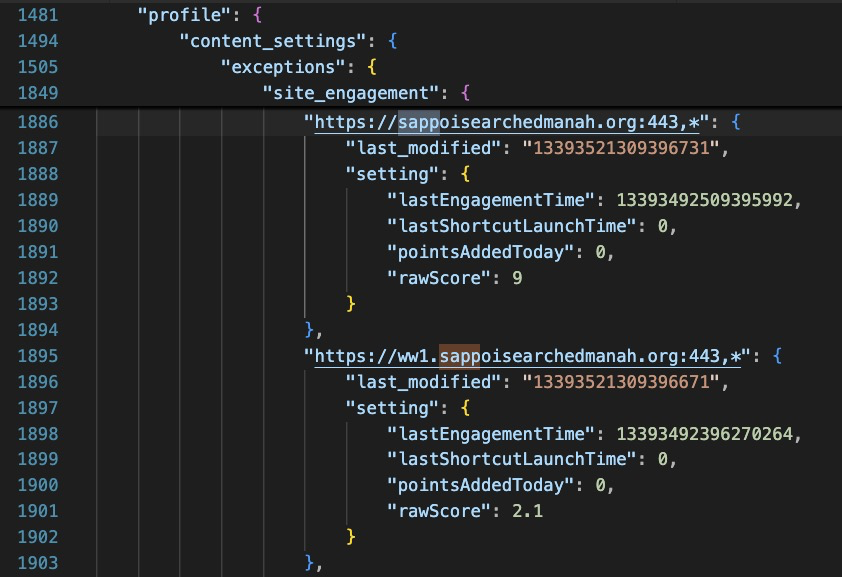The width and height of the screenshot is (842, 577).
Task: Click the "rawScore" key on line 1901
Action: tap(439, 511)
